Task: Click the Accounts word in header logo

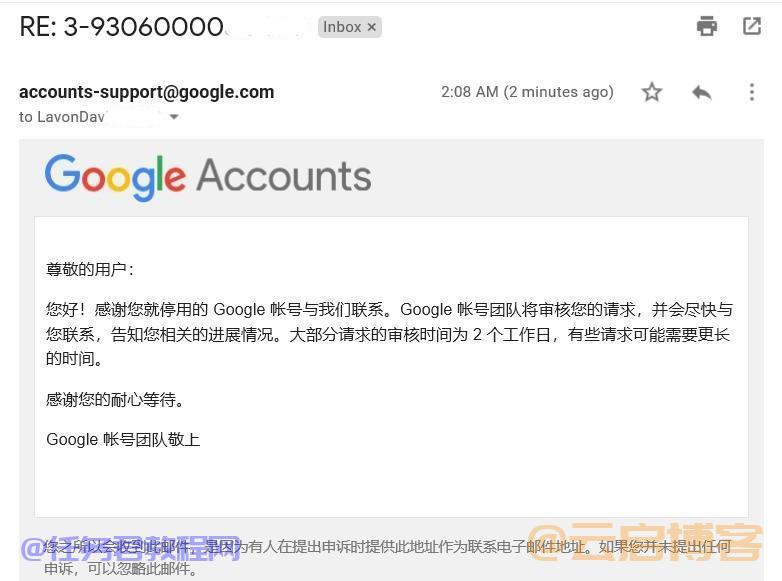Action: [x=284, y=176]
